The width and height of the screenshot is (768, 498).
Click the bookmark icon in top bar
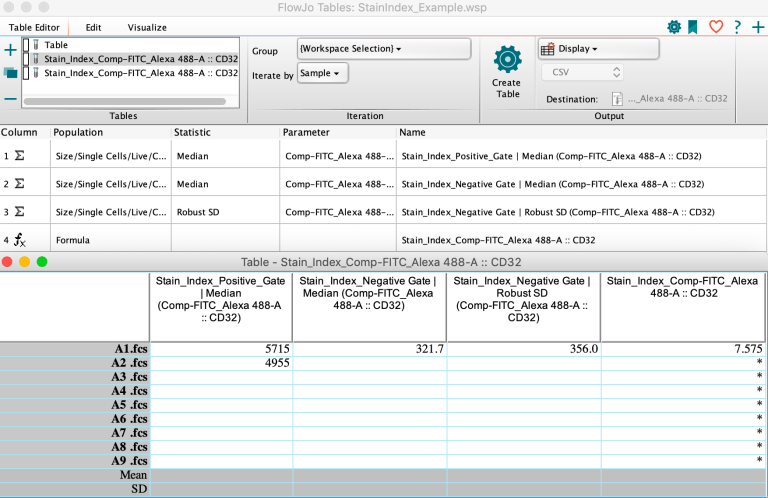click(693, 27)
